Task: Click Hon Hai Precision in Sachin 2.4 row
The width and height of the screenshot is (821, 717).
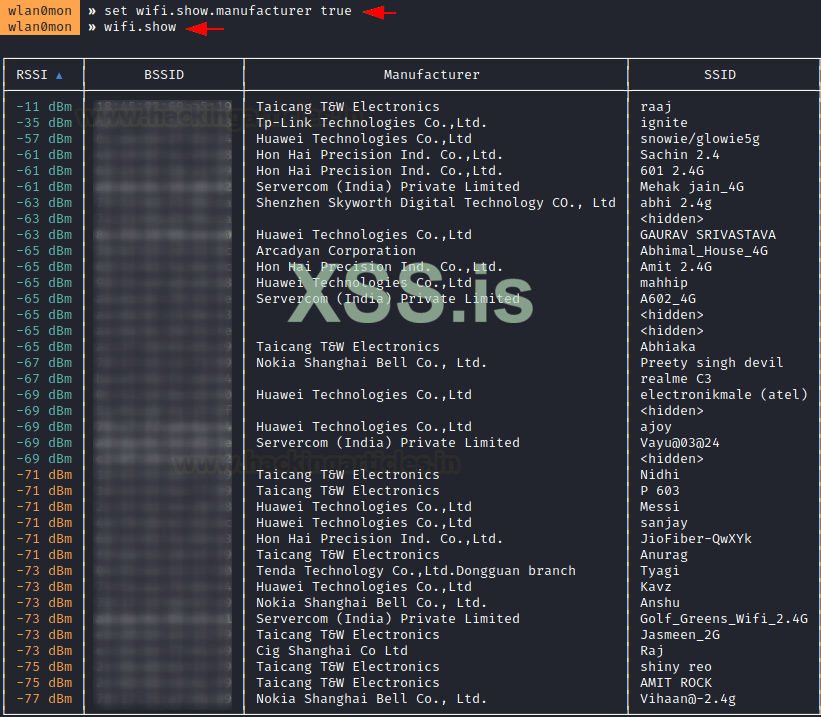Action: pos(379,155)
